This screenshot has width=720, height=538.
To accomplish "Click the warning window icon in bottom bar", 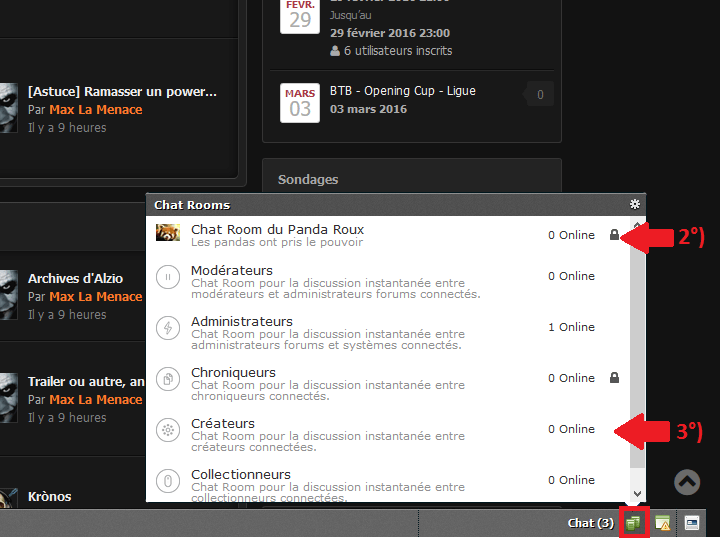I will [663, 522].
